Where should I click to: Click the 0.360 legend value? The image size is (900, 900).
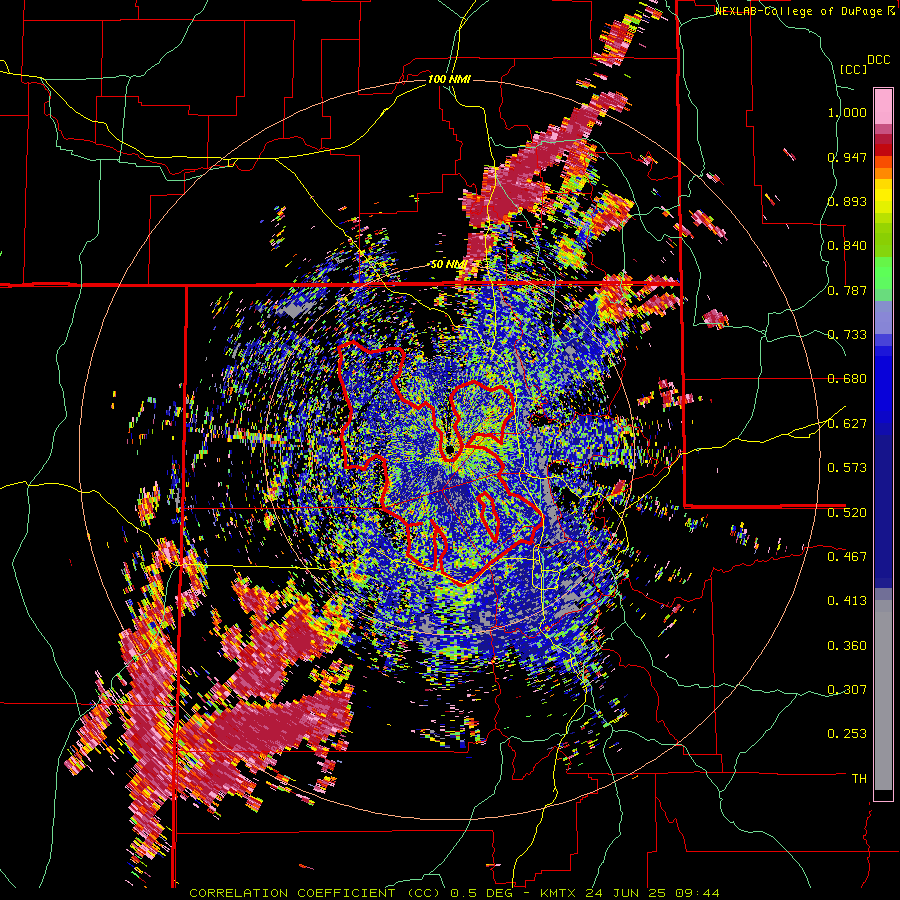(847, 646)
